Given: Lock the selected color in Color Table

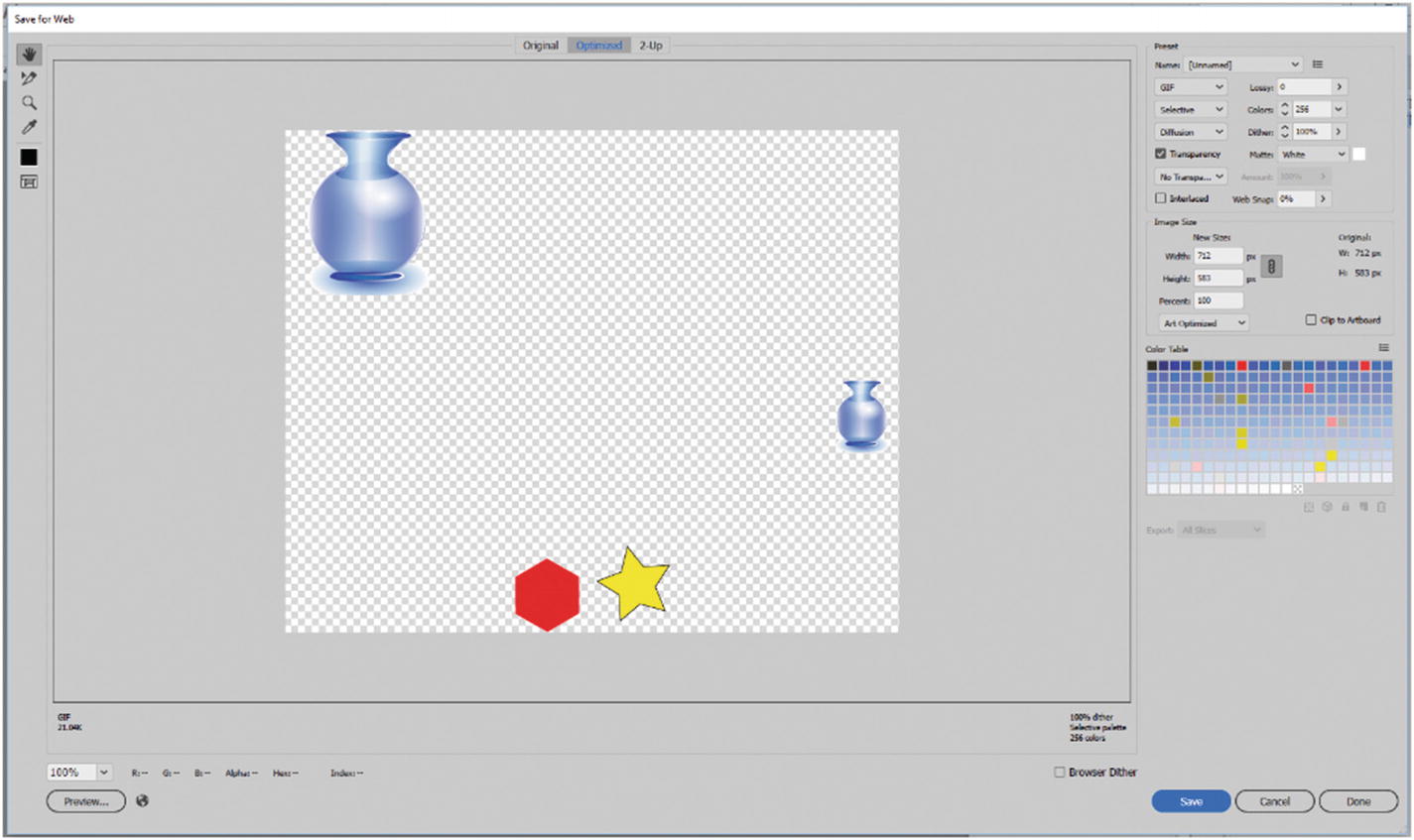Looking at the screenshot, I should tap(1346, 507).
